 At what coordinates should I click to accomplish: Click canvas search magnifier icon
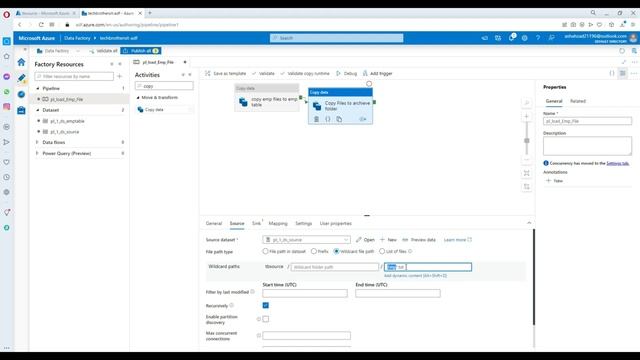tap(527, 103)
